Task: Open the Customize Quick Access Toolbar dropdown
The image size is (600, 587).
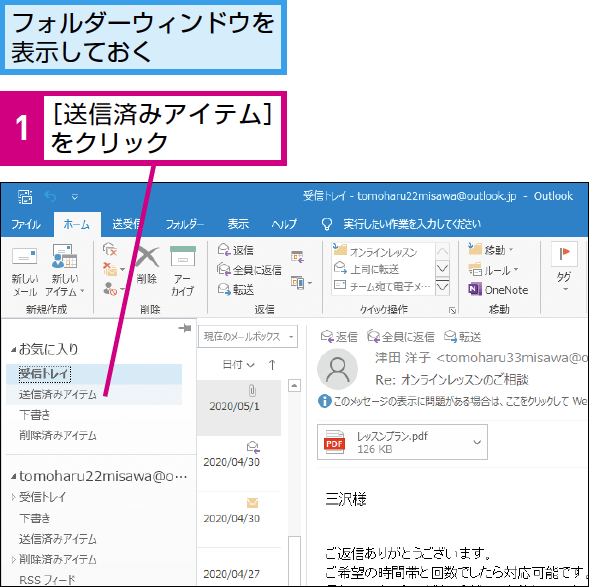Action: 75,197
